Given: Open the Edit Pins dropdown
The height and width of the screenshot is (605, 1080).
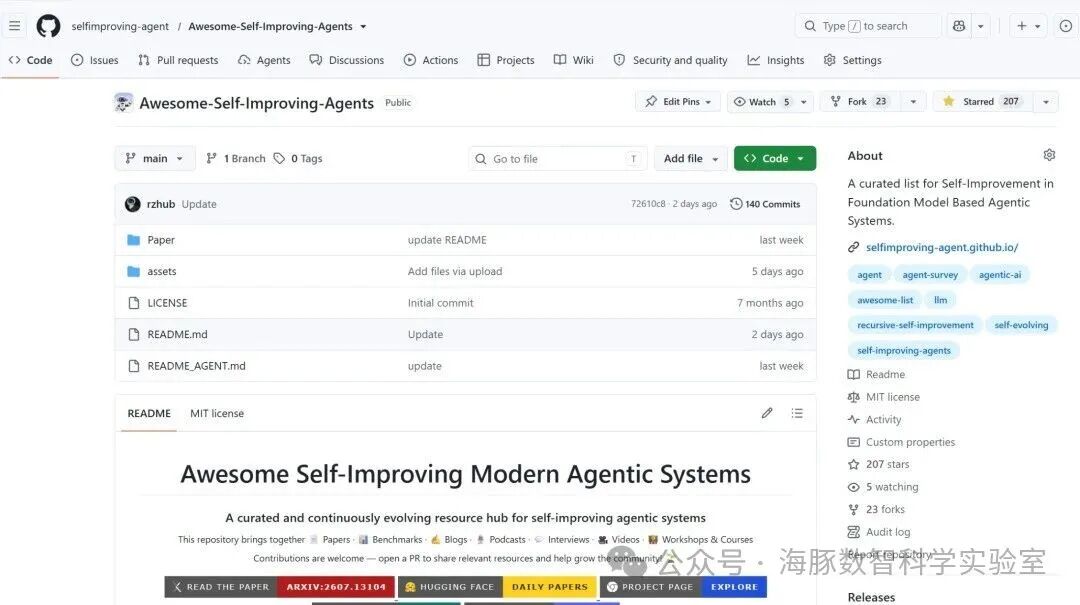Looking at the screenshot, I should (x=678, y=101).
